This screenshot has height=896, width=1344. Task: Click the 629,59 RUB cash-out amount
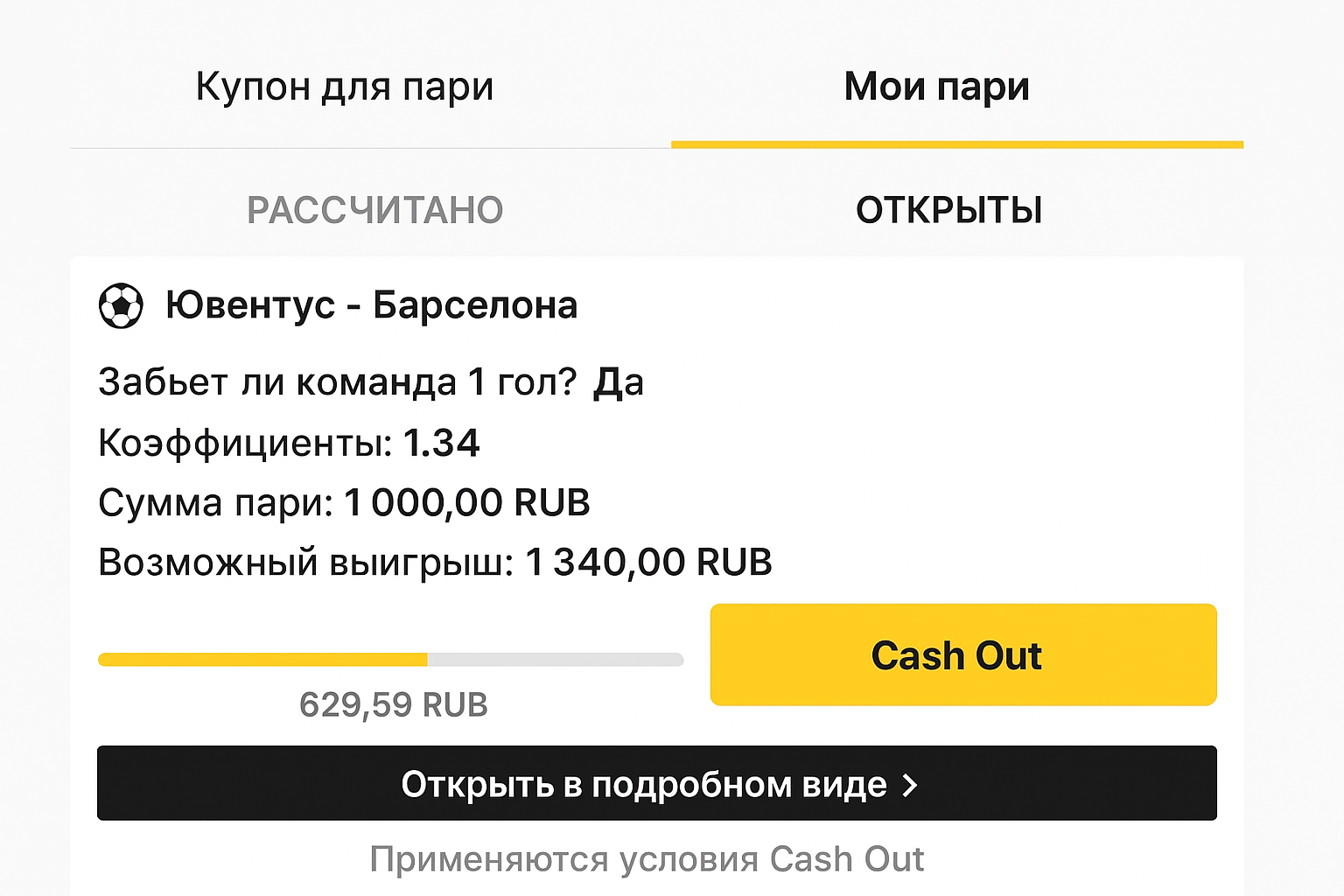pos(393,704)
